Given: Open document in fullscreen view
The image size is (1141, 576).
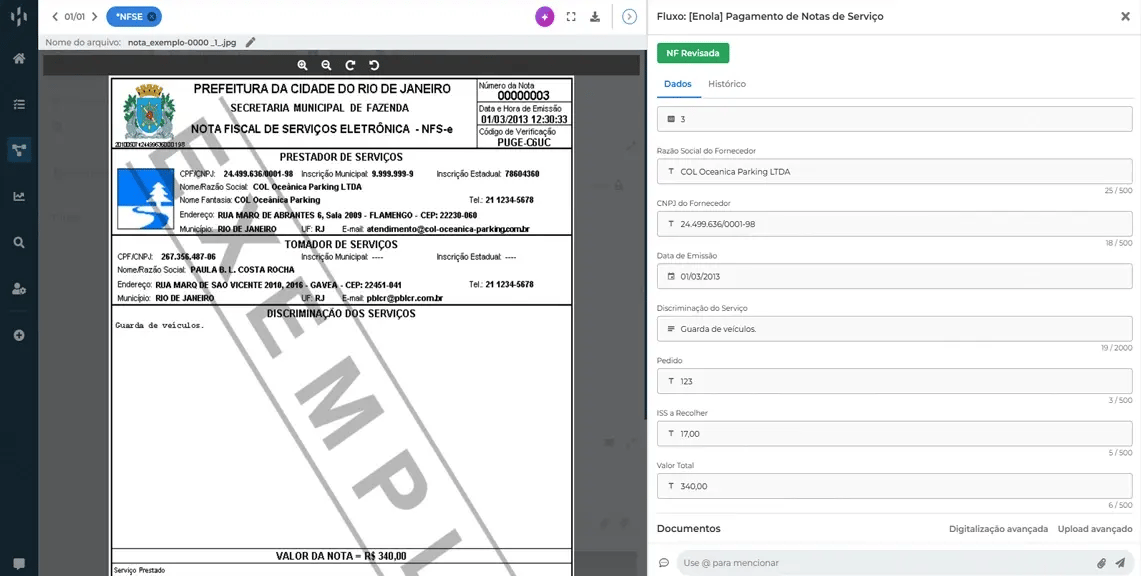Looking at the screenshot, I should coord(571,17).
